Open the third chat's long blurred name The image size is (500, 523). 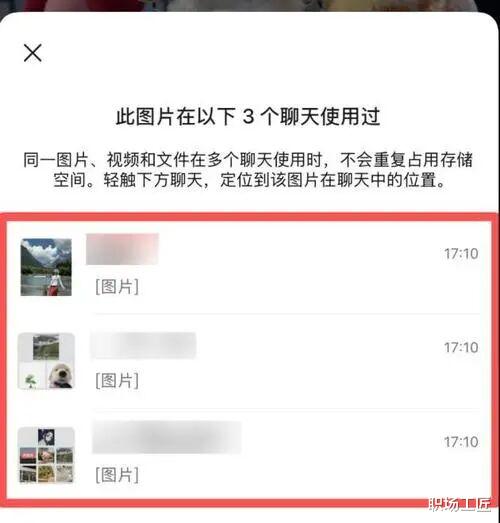[166, 437]
